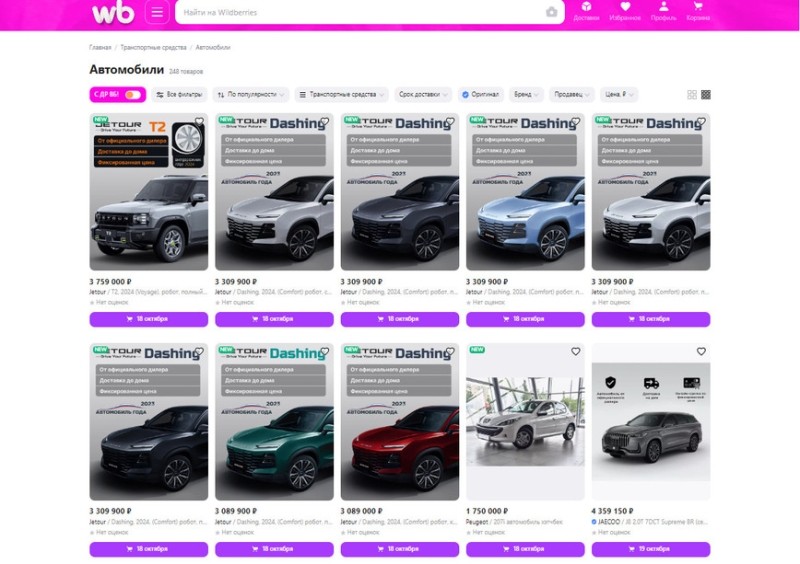The width and height of the screenshot is (800, 564).
Task: Open Избранное favorites heart in header
Action: click(625, 11)
